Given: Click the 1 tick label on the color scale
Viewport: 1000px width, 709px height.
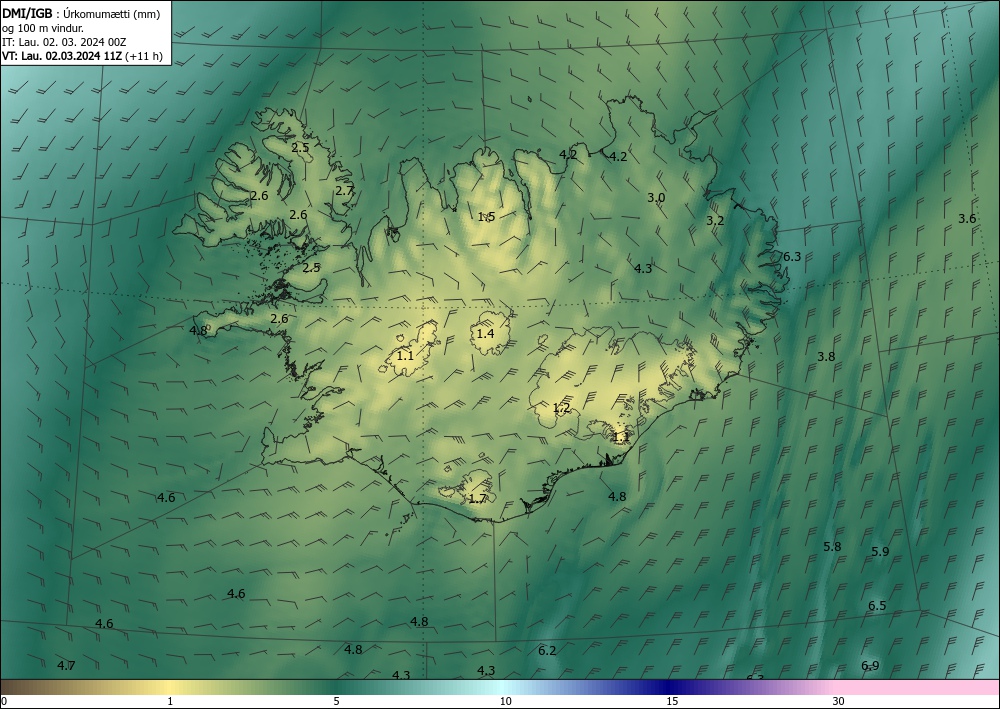Looking at the screenshot, I should [x=170, y=702].
